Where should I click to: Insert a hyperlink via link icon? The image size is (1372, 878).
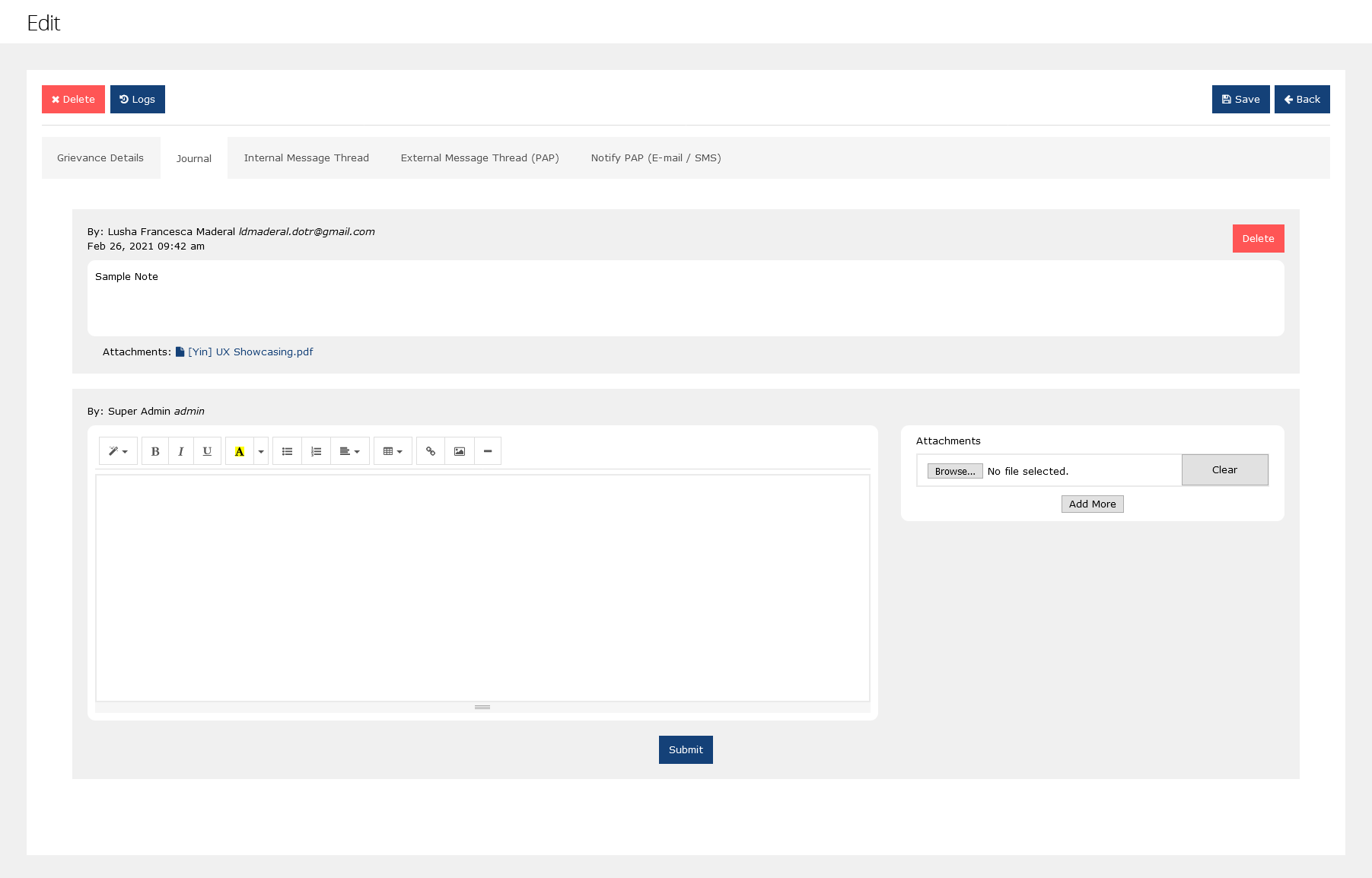pyautogui.click(x=431, y=451)
